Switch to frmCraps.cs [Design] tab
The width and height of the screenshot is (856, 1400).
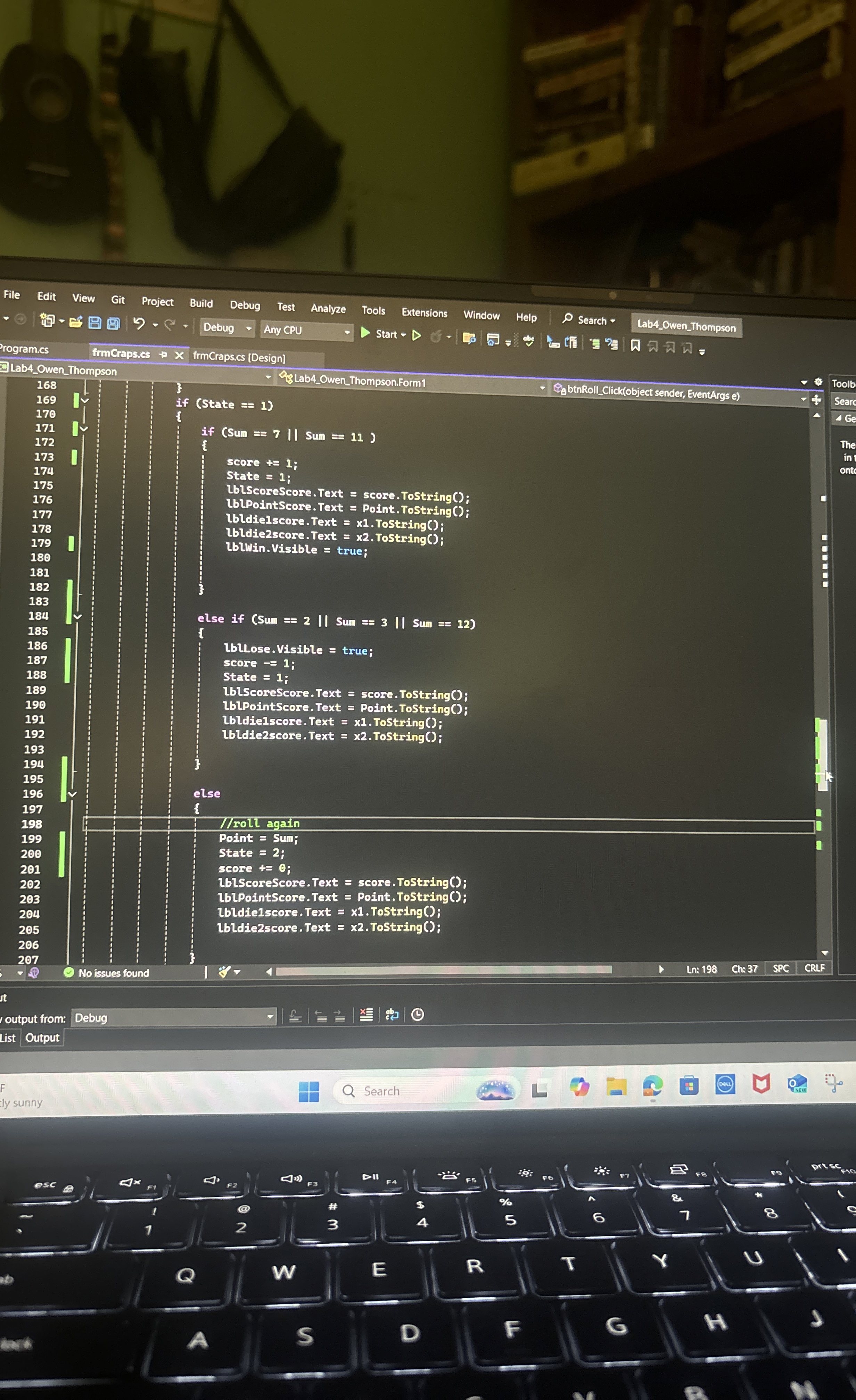(239, 357)
